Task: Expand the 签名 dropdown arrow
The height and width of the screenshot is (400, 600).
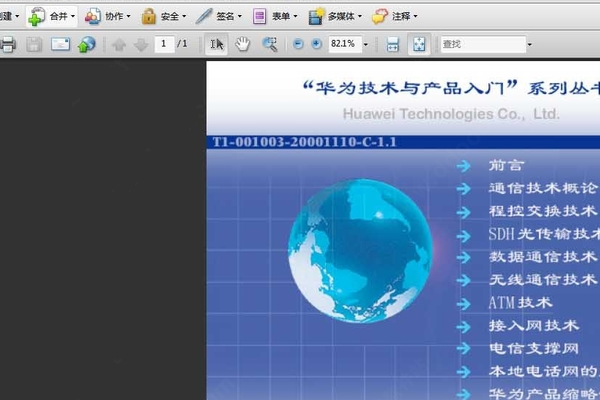Action: point(240,16)
